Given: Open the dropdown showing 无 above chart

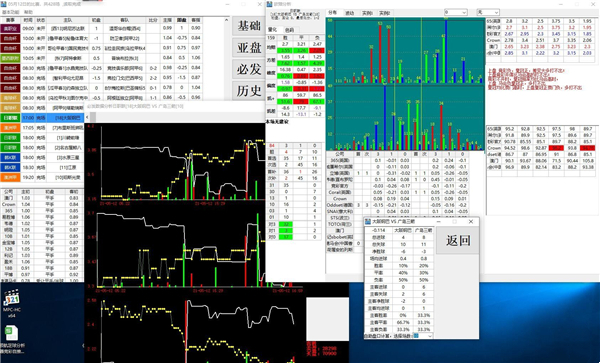Looking at the screenshot, I should 488,12.
